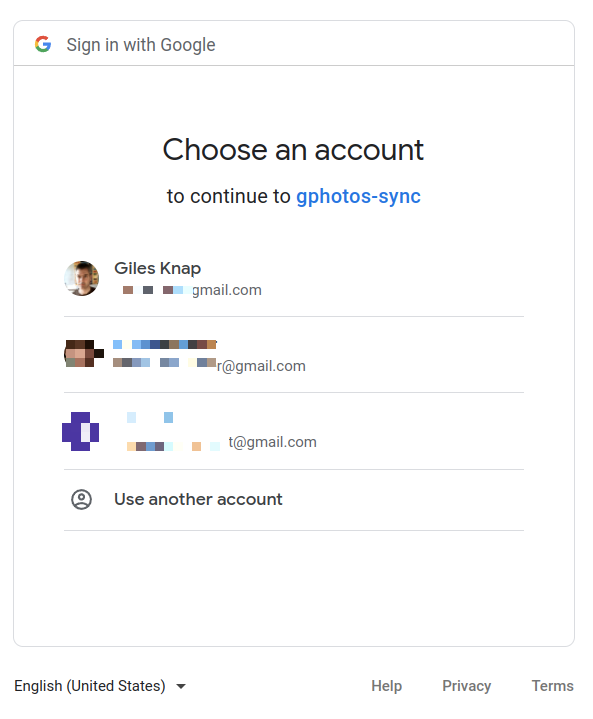Image resolution: width=593 pixels, height=719 pixels.
Task: Select the purple cross-shaped avatar icon
Action: coord(81,431)
